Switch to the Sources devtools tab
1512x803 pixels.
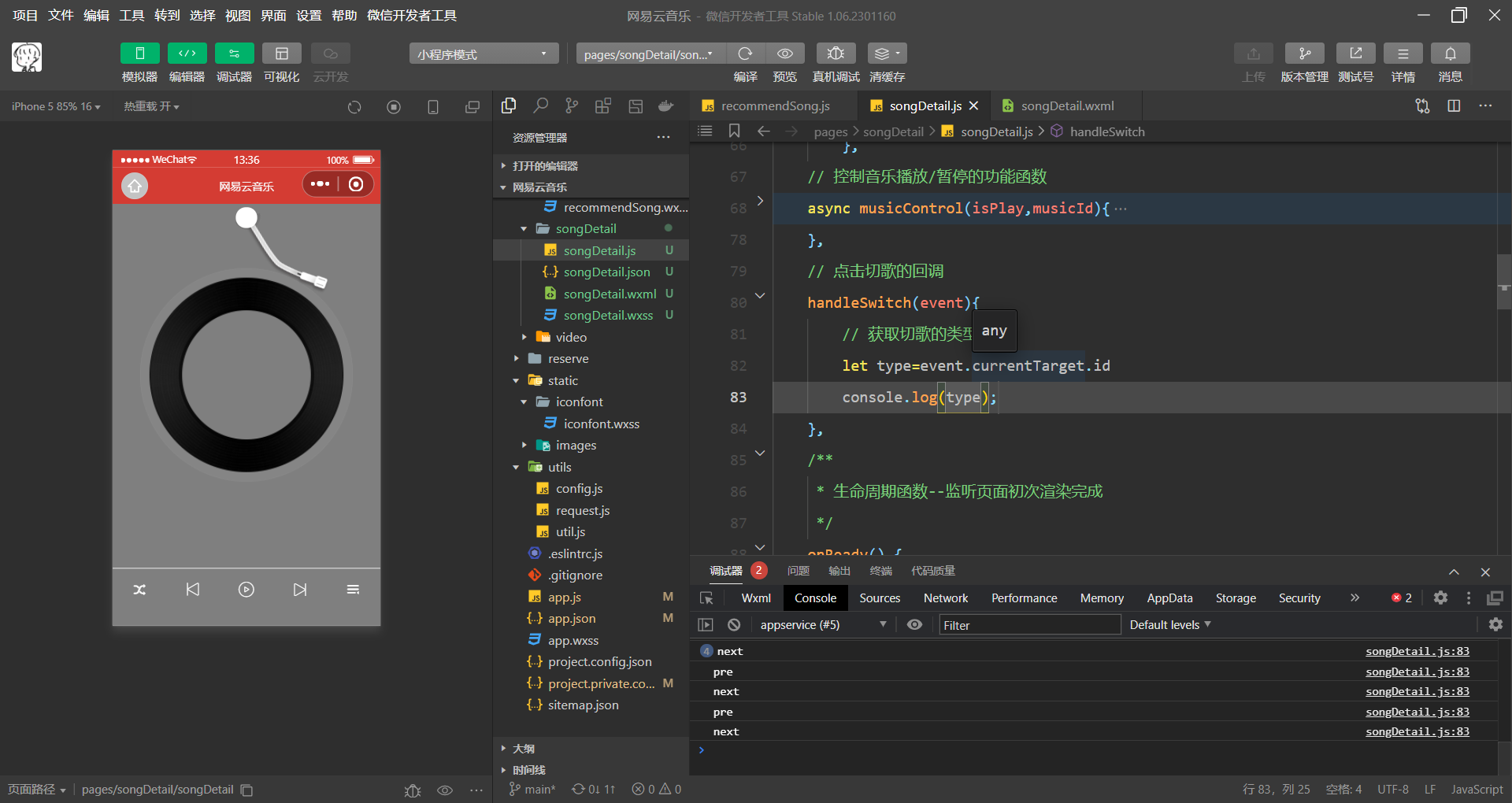(x=880, y=598)
